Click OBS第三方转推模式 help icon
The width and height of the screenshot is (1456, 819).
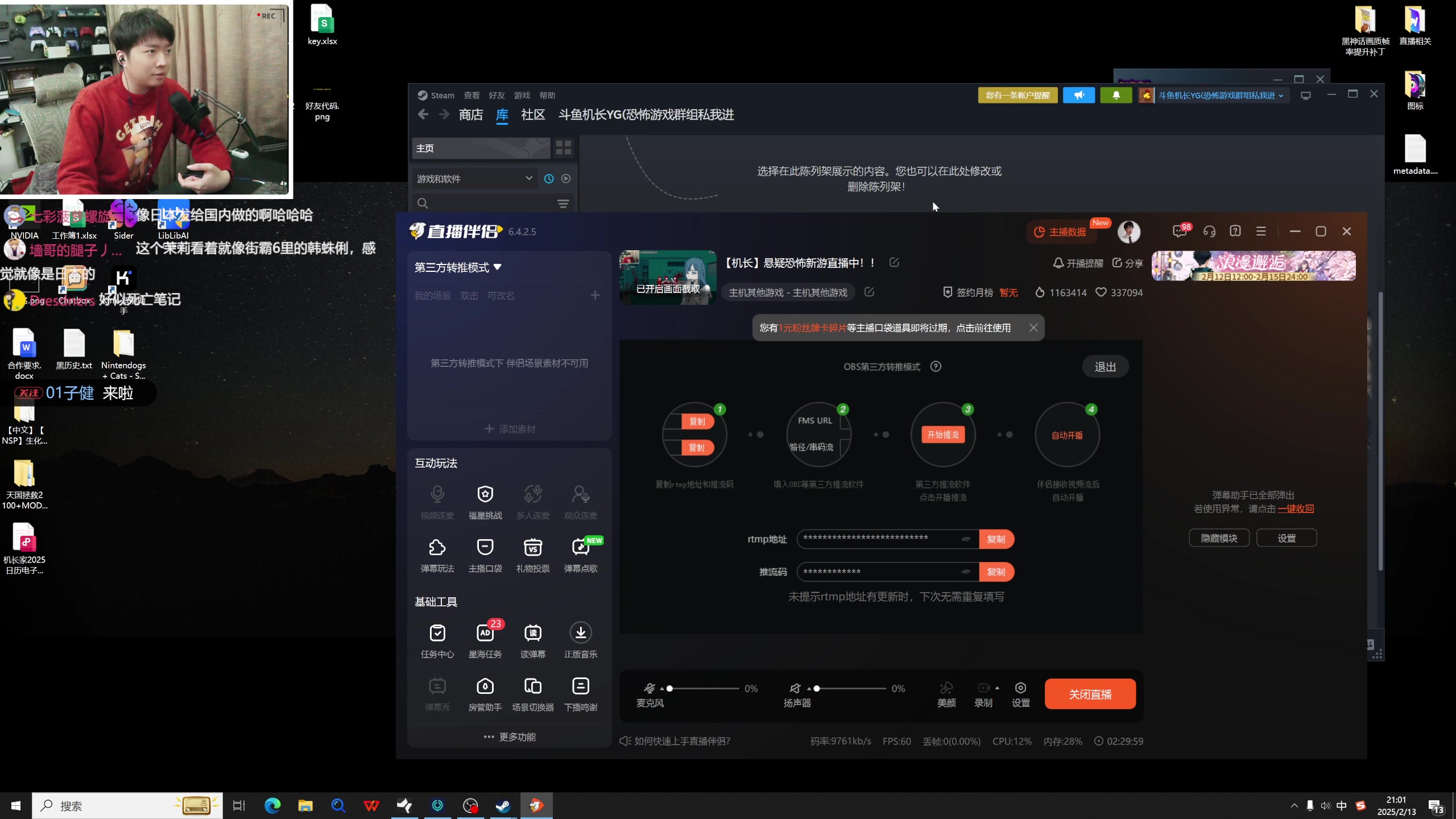(x=936, y=366)
